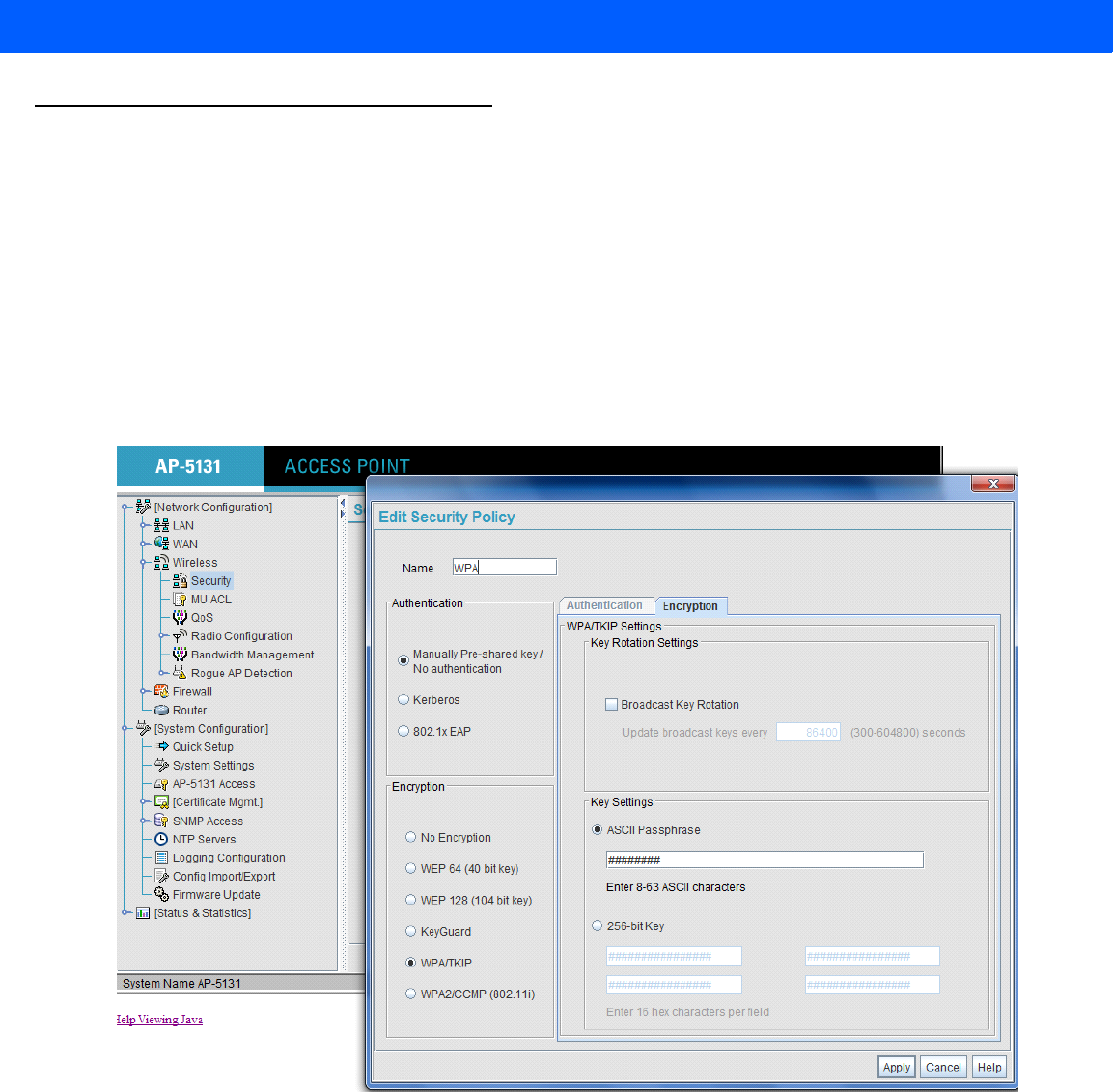The image size is (1113, 1092).
Task: Apply the security policy changes
Action: coord(897,1067)
